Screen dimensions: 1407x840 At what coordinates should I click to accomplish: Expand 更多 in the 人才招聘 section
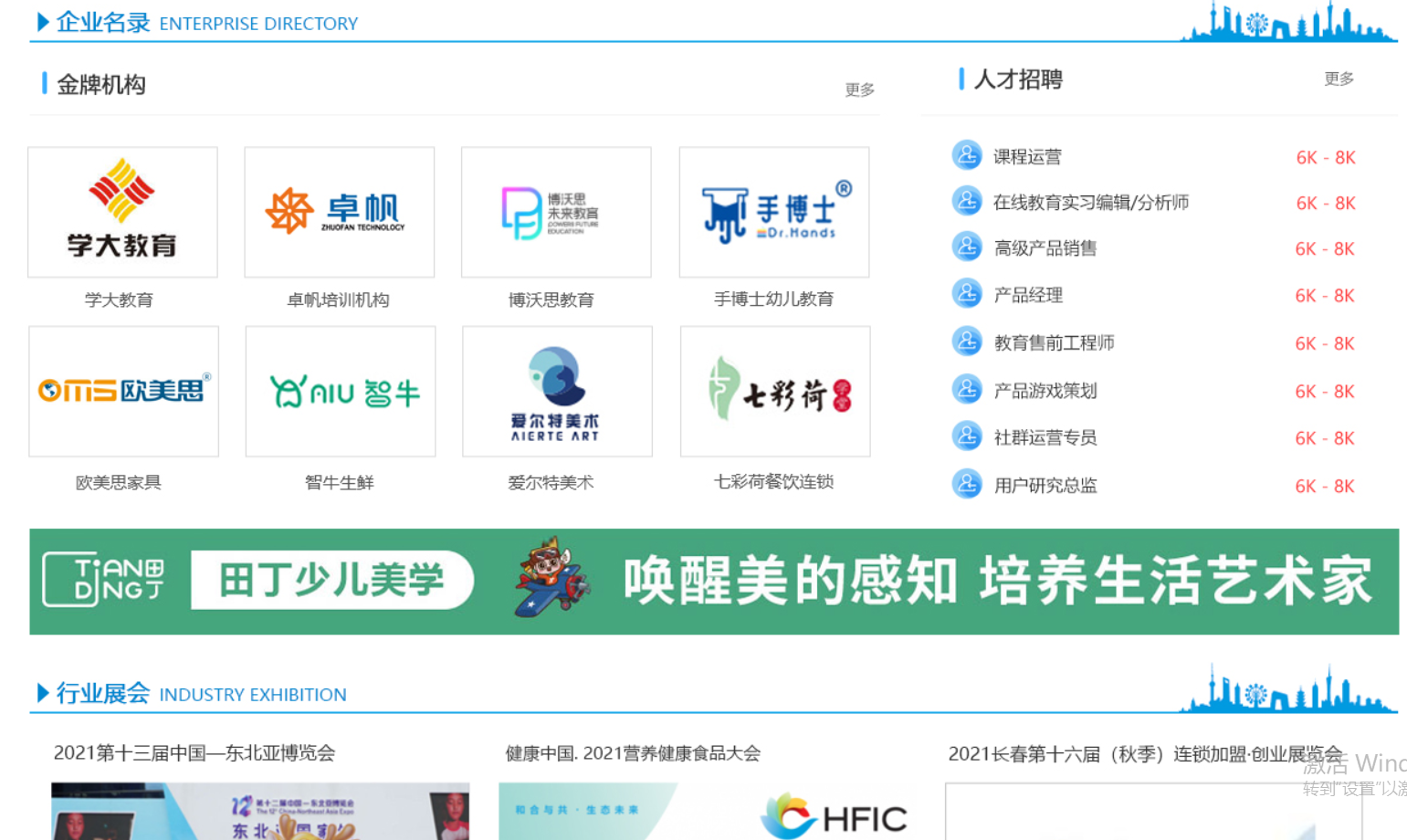(x=1339, y=79)
